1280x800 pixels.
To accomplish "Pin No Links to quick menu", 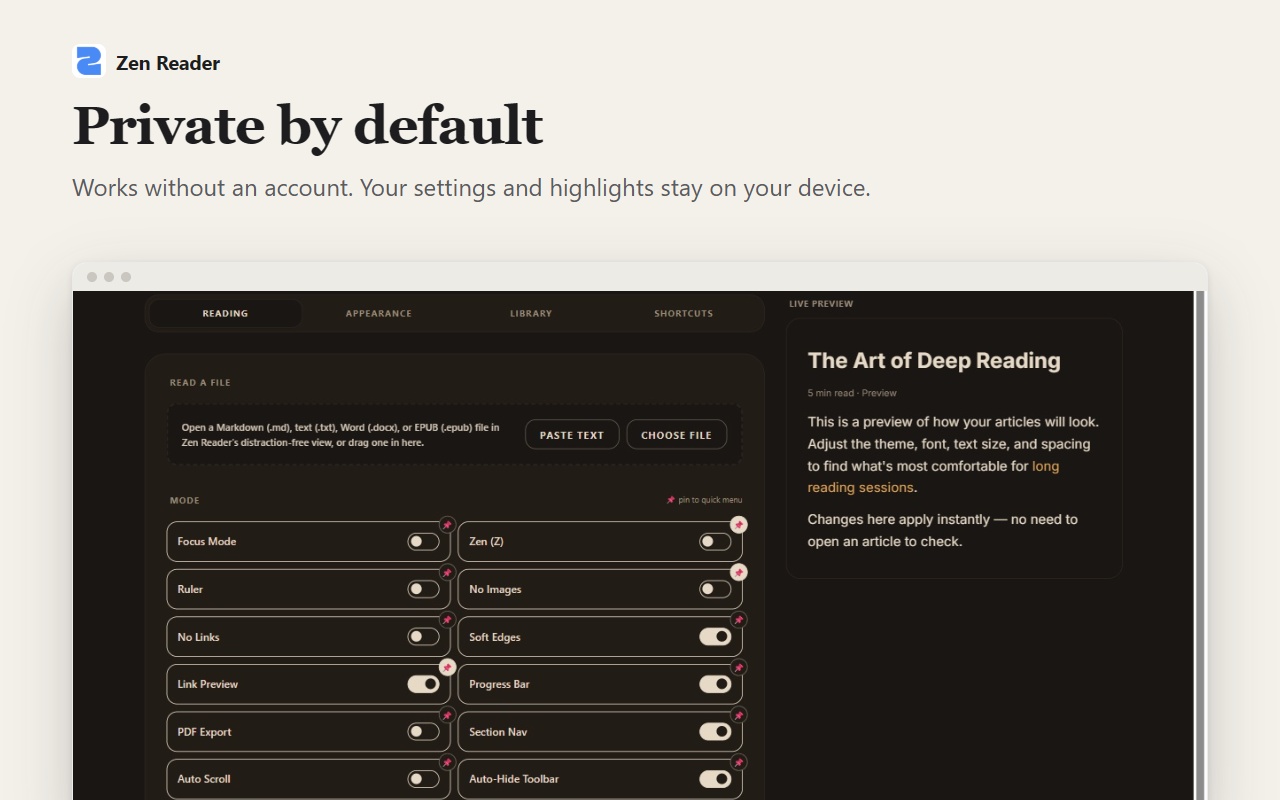I will point(447,620).
